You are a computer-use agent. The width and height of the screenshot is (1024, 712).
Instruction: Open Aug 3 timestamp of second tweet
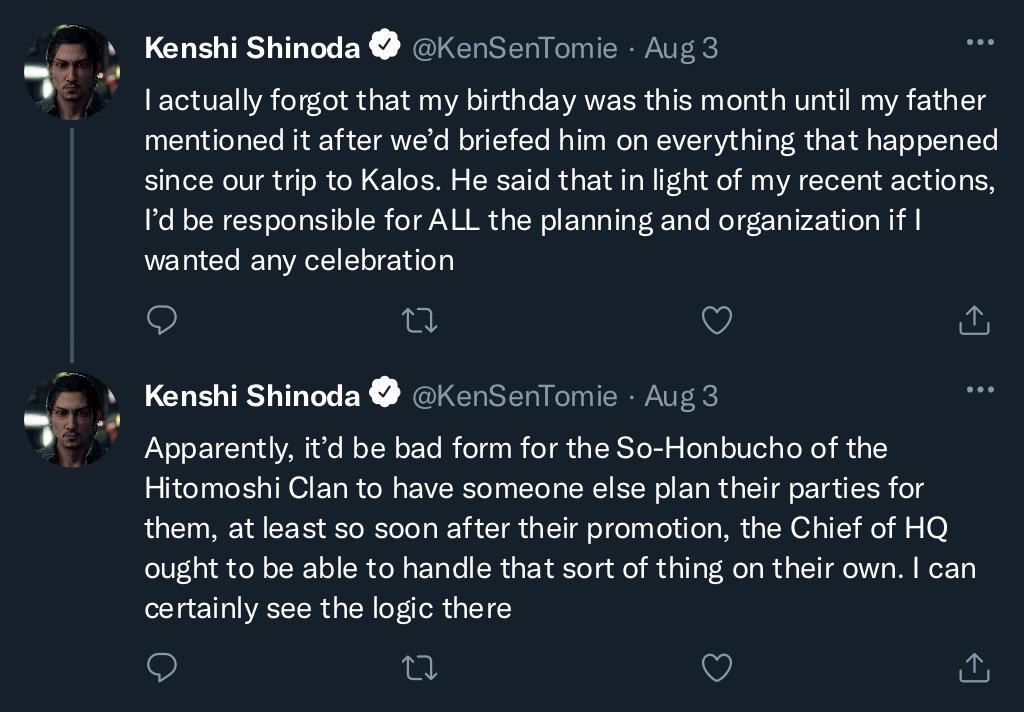(681, 396)
